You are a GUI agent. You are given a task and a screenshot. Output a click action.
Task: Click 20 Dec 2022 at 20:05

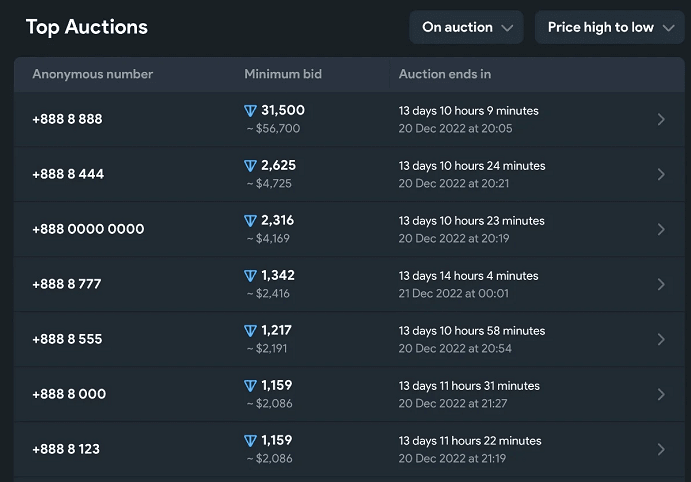coord(455,129)
